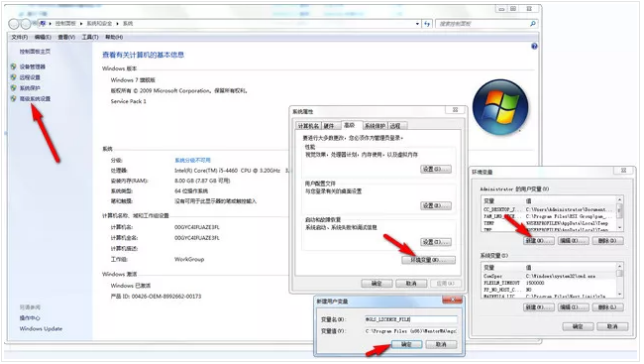
Task: Click the user variables list scrollbar
Action: tap(619, 214)
